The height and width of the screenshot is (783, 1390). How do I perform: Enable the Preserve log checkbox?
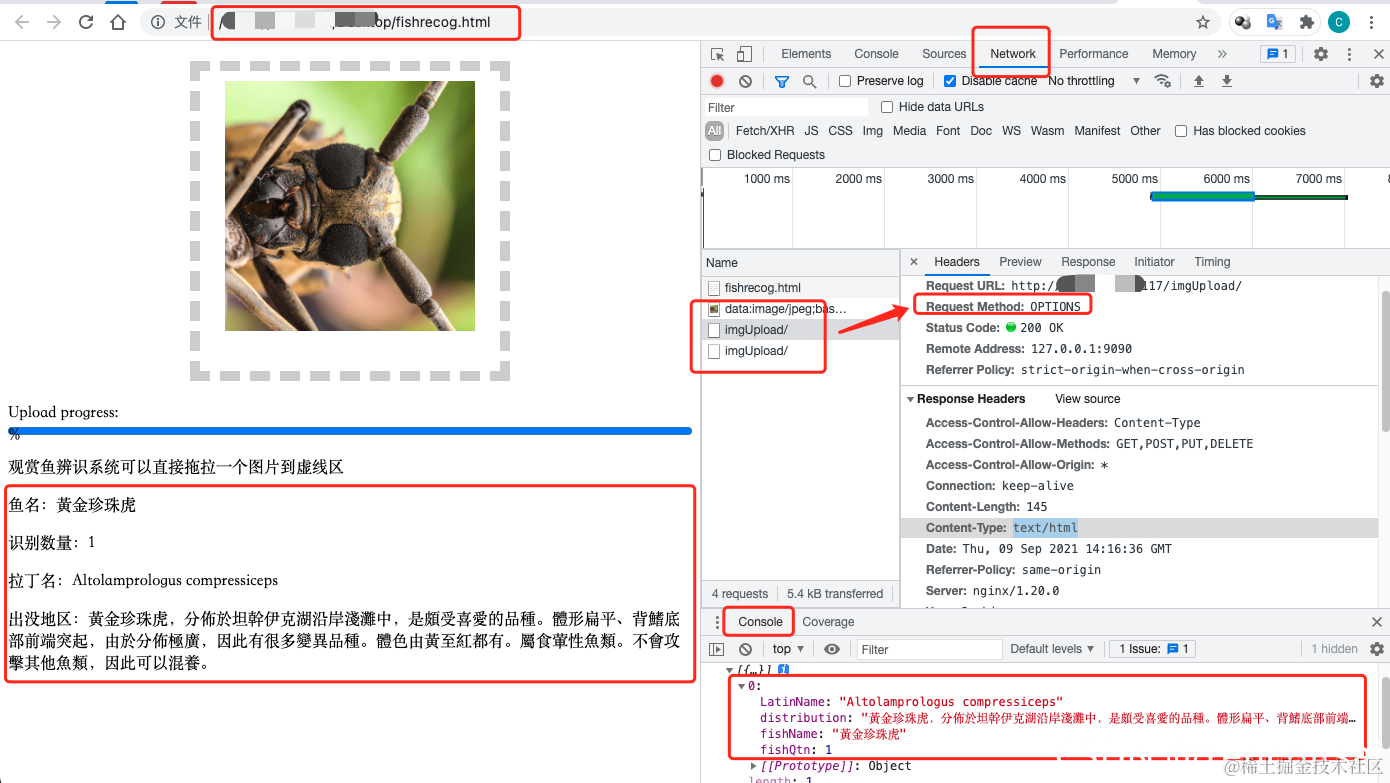[845, 80]
